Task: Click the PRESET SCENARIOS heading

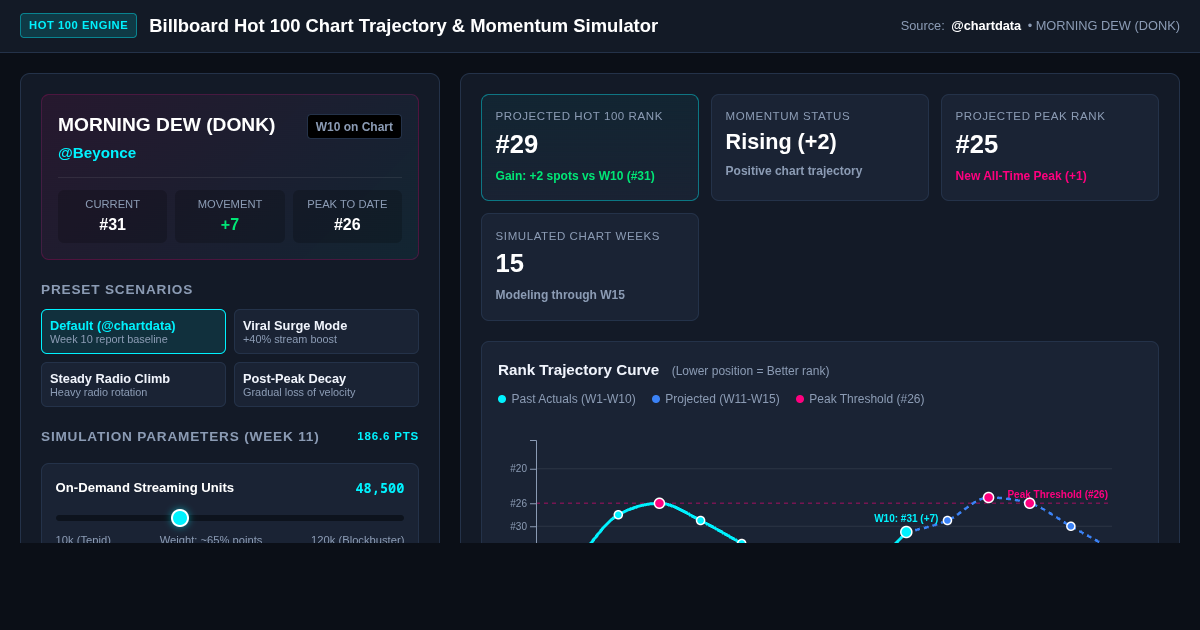Action: click(x=117, y=290)
